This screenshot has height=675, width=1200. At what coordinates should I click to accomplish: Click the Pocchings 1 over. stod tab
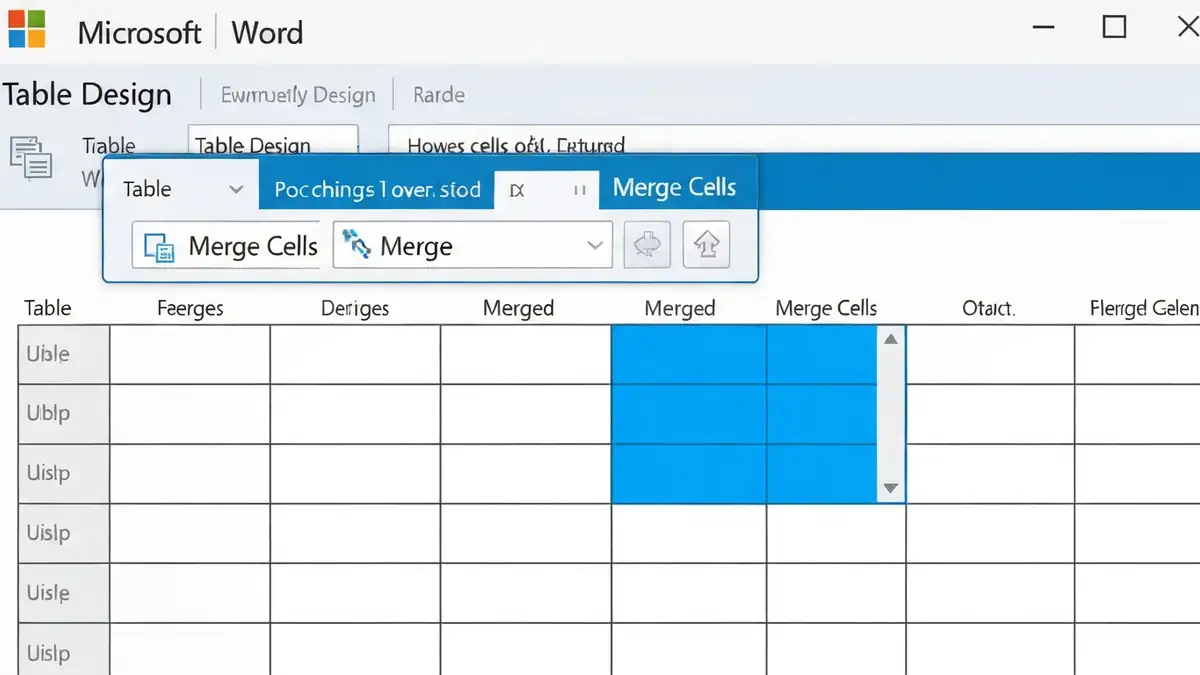[x=377, y=189]
